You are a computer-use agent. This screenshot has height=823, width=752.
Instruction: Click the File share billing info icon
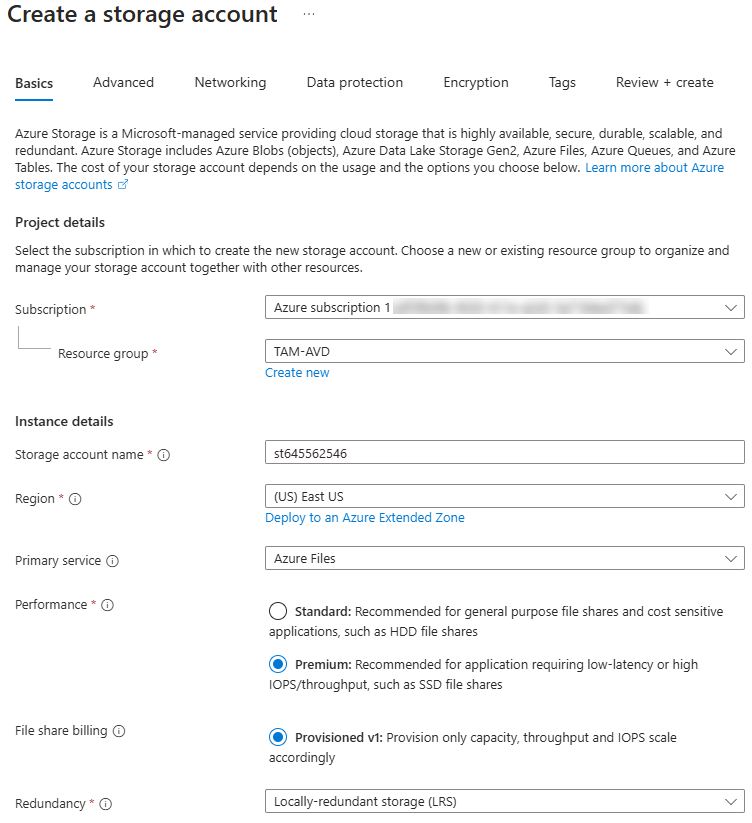click(x=119, y=731)
